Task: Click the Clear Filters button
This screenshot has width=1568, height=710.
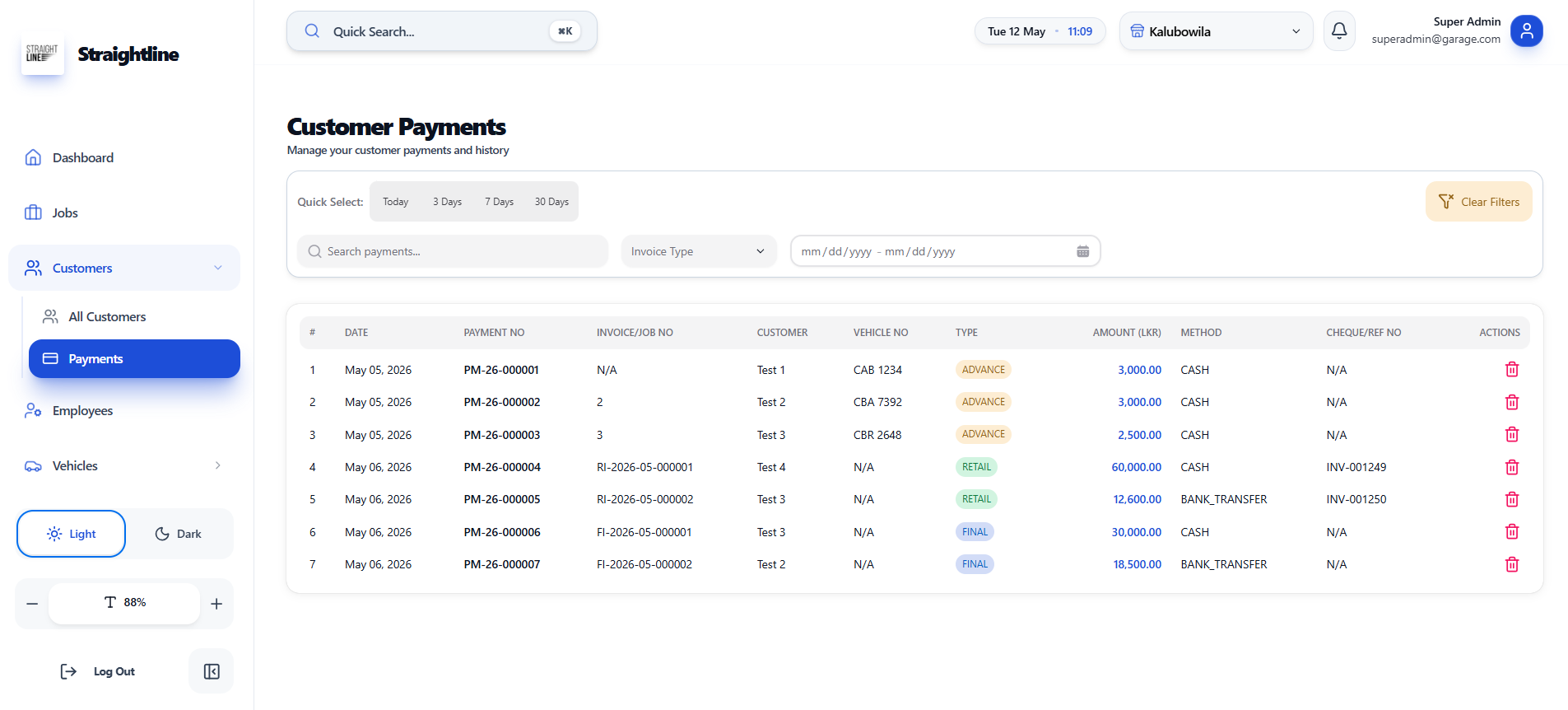Action: (1478, 202)
